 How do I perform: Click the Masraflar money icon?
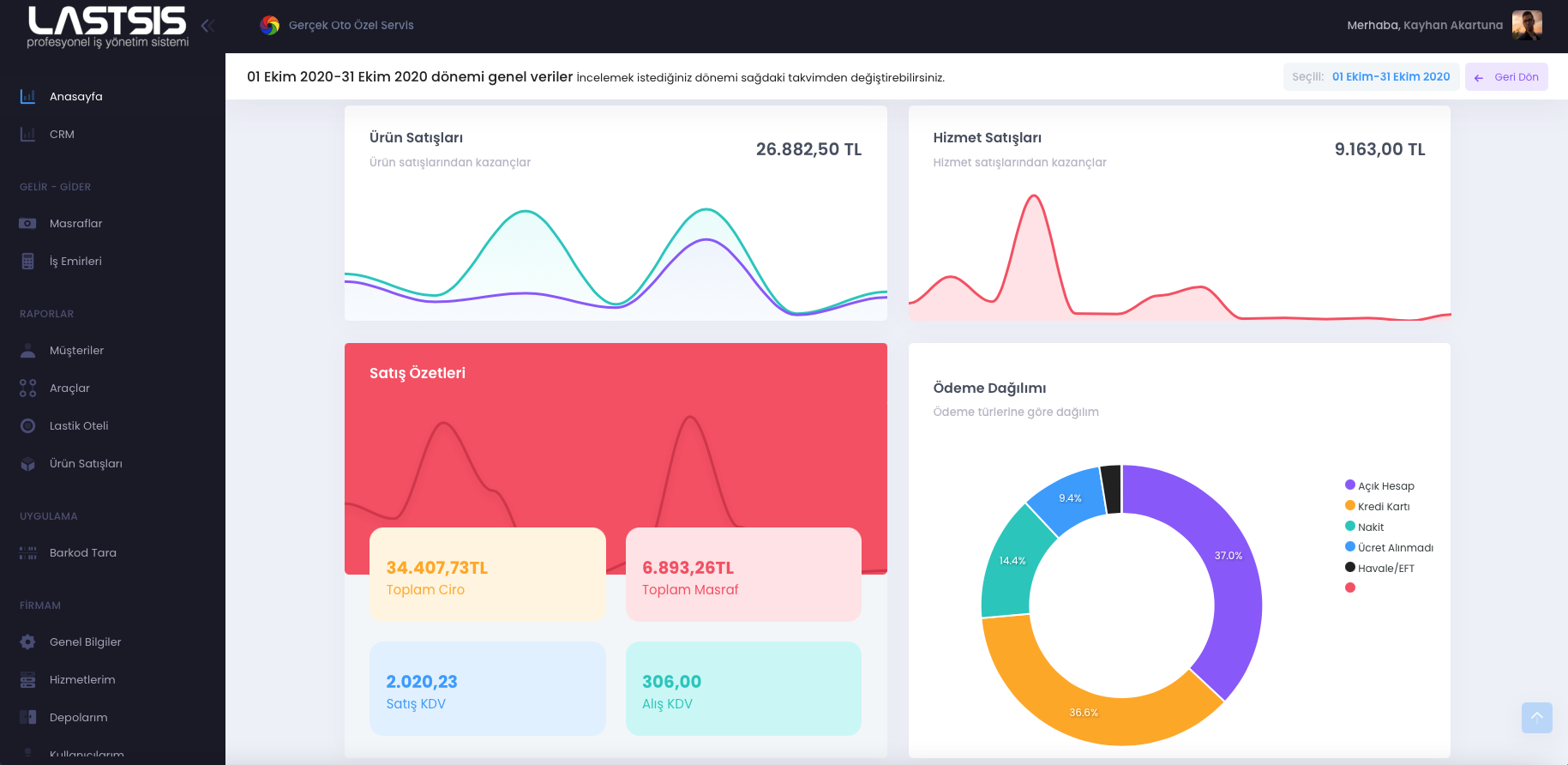click(x=27, y=223)
